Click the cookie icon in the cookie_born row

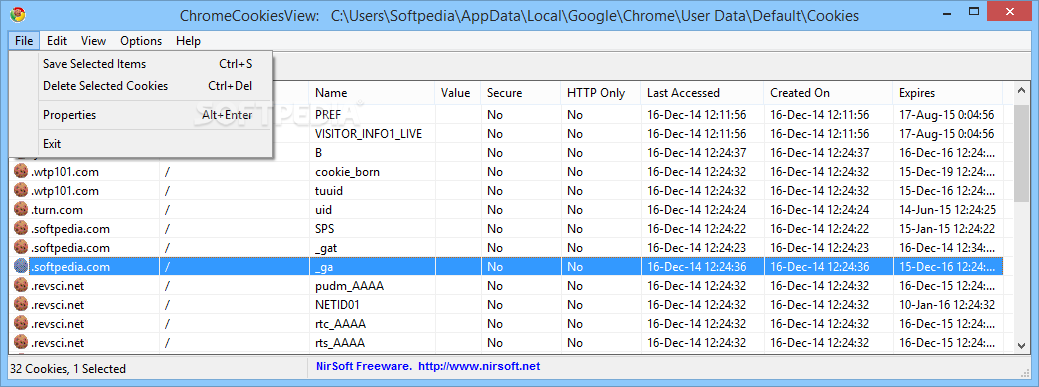(21, 172)
